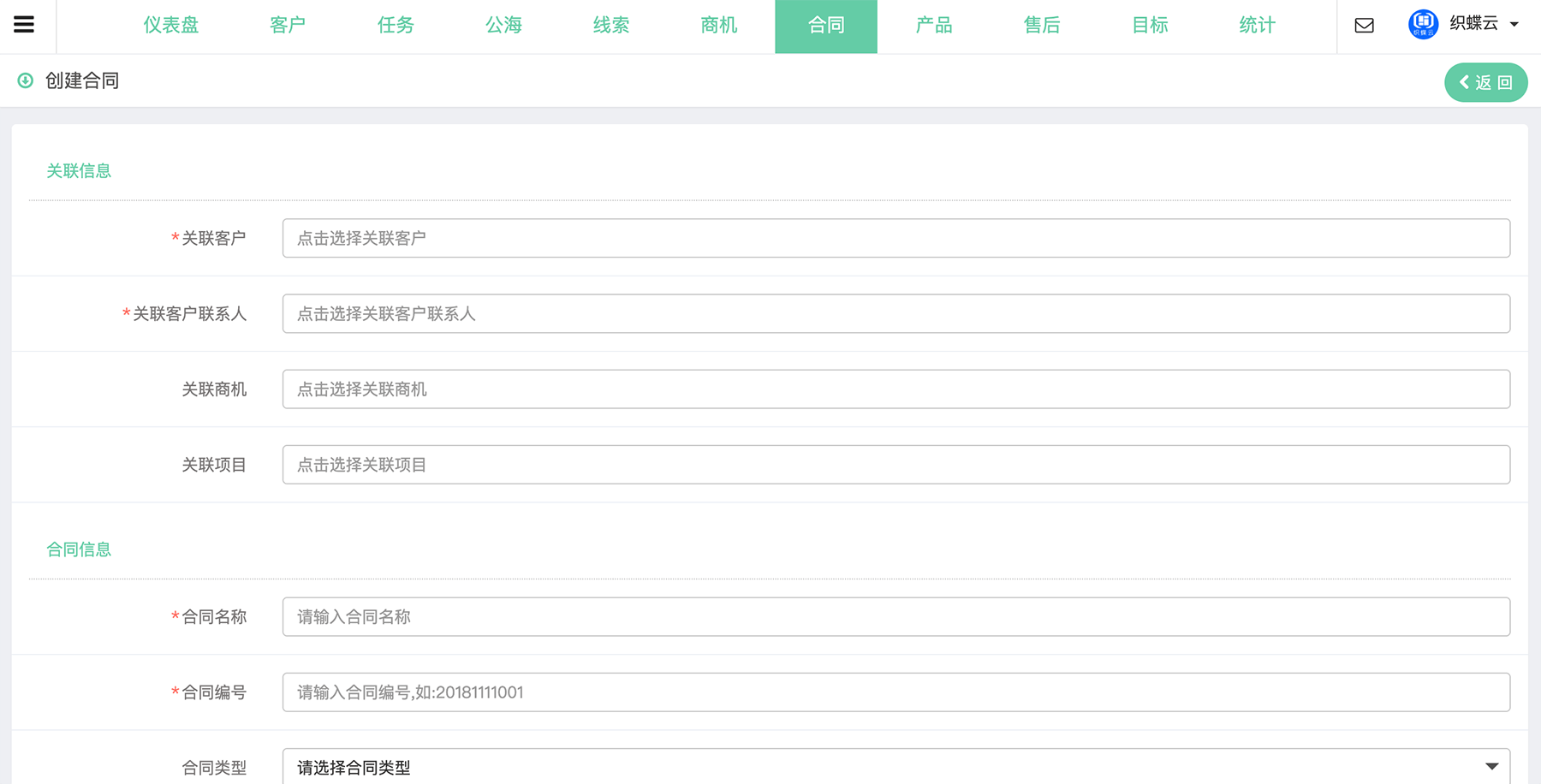Click the 关联信息 section heading
Viewport: 1541px width, 784px height.
[x=79, y=171]
